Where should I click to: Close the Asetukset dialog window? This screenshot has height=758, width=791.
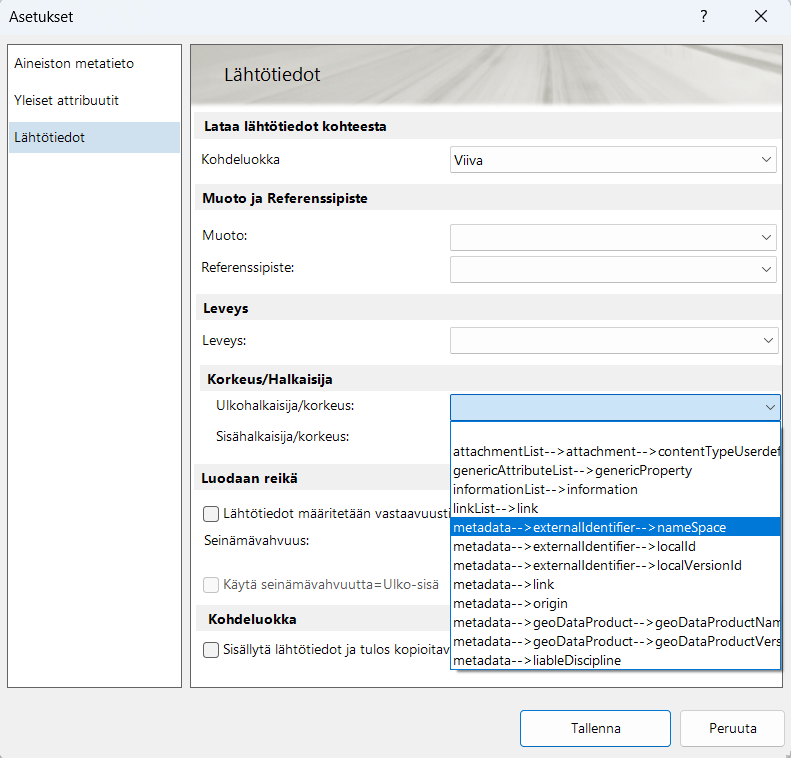761,17
